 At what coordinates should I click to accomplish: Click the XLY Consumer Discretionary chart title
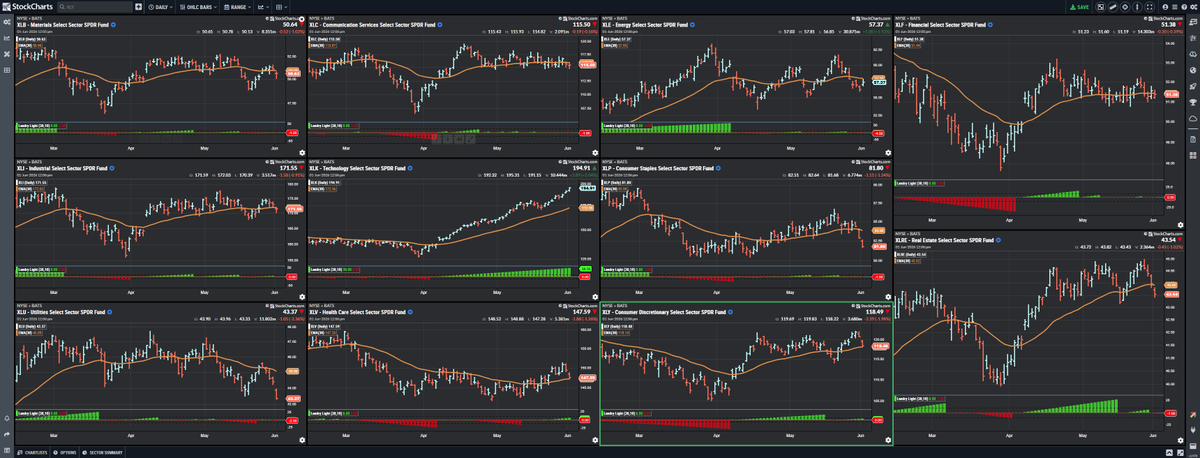tap(663, 312)
